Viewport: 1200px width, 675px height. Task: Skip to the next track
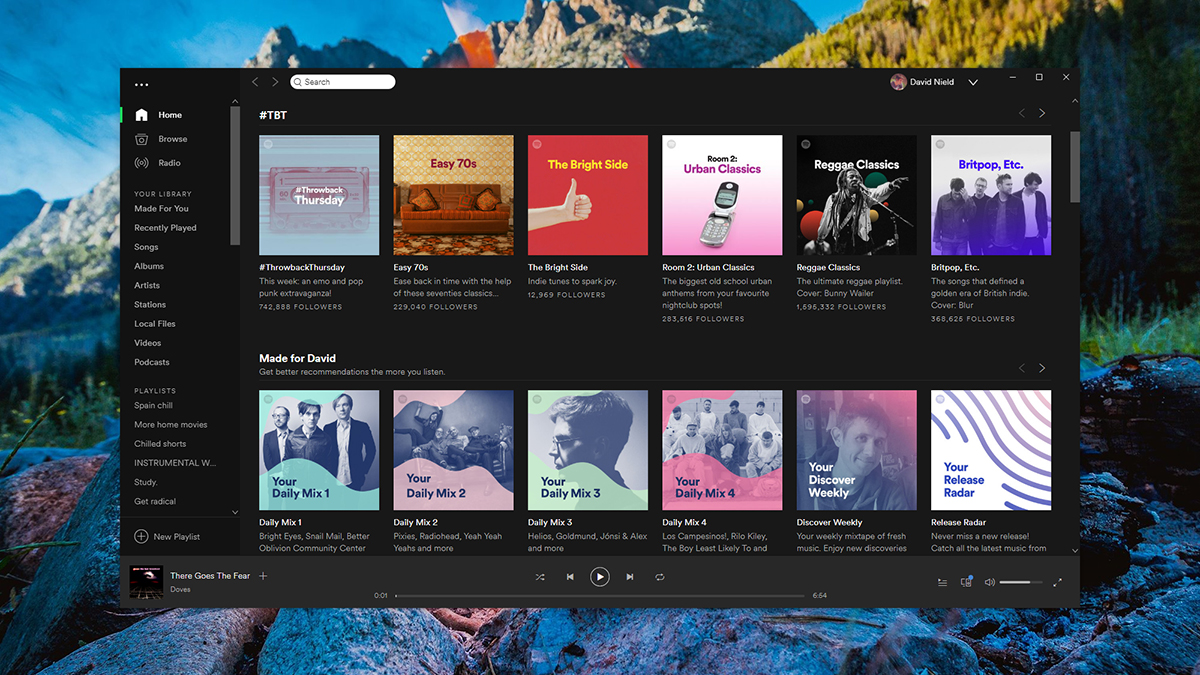point(630,577)
